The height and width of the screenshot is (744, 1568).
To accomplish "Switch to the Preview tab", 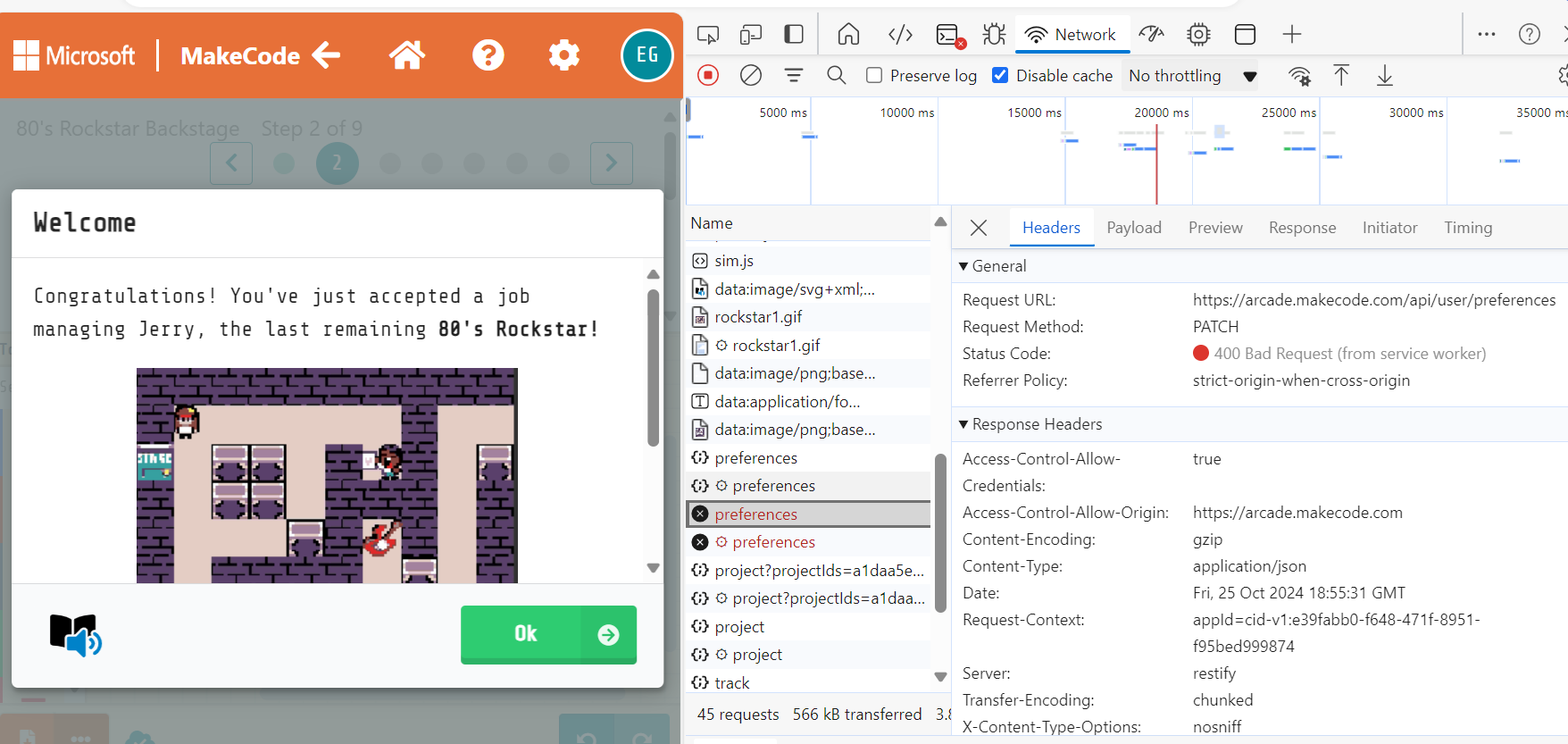I will point(1215,228).
